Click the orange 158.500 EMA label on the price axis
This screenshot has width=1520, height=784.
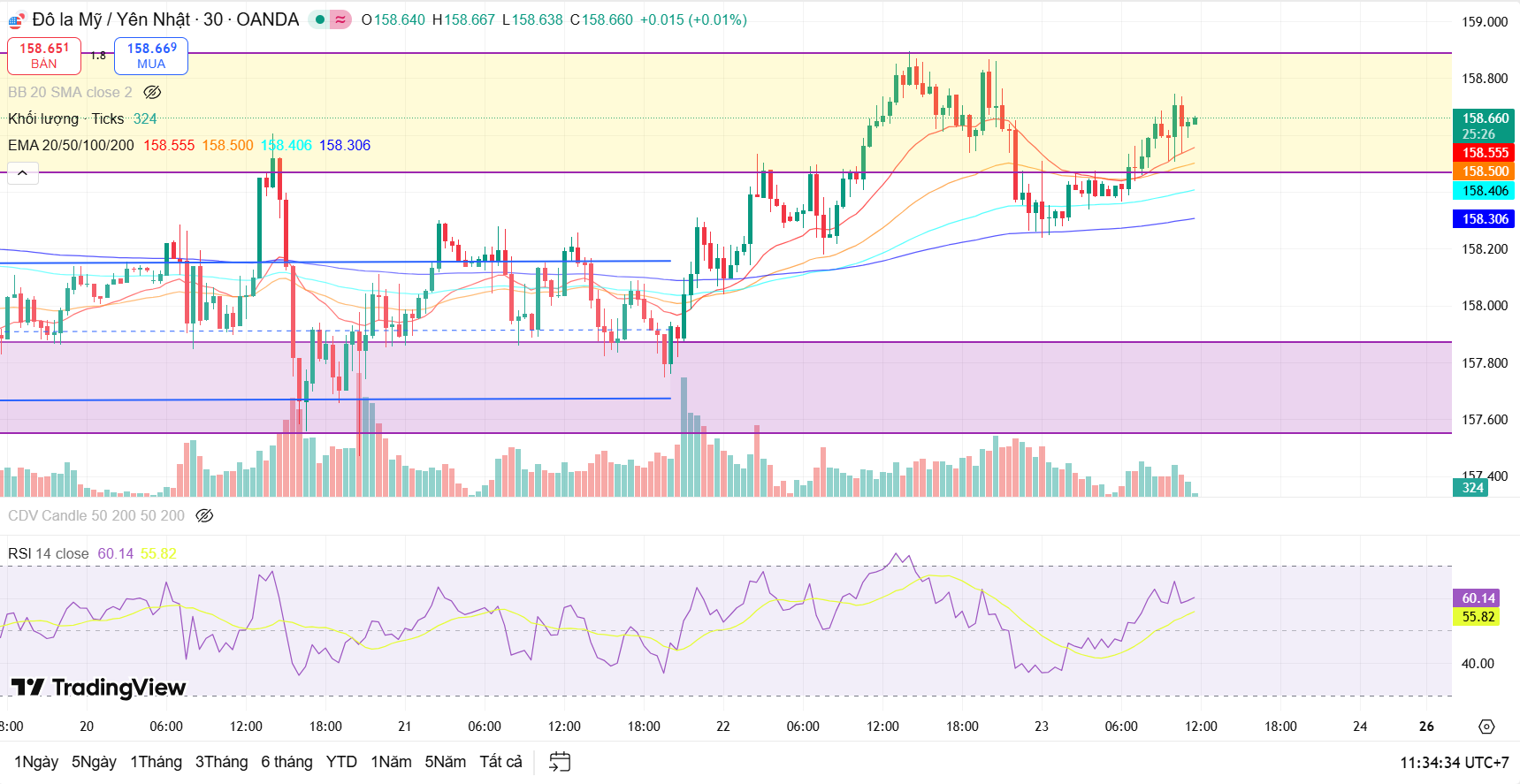coord(1484,171)
